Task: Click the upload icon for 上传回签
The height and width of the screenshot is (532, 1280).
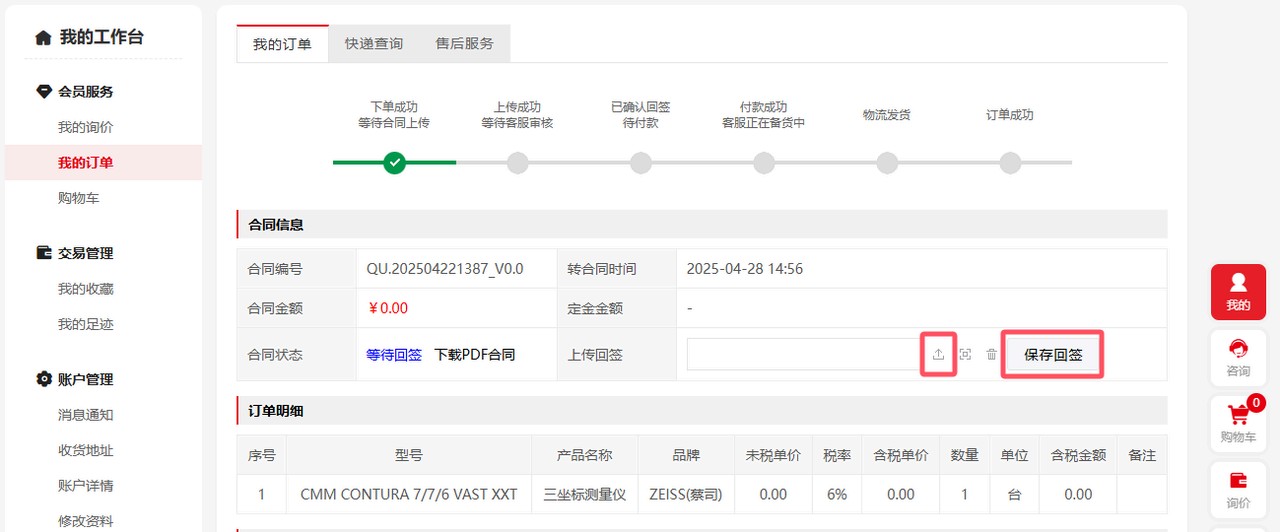Action: [938, 354]
